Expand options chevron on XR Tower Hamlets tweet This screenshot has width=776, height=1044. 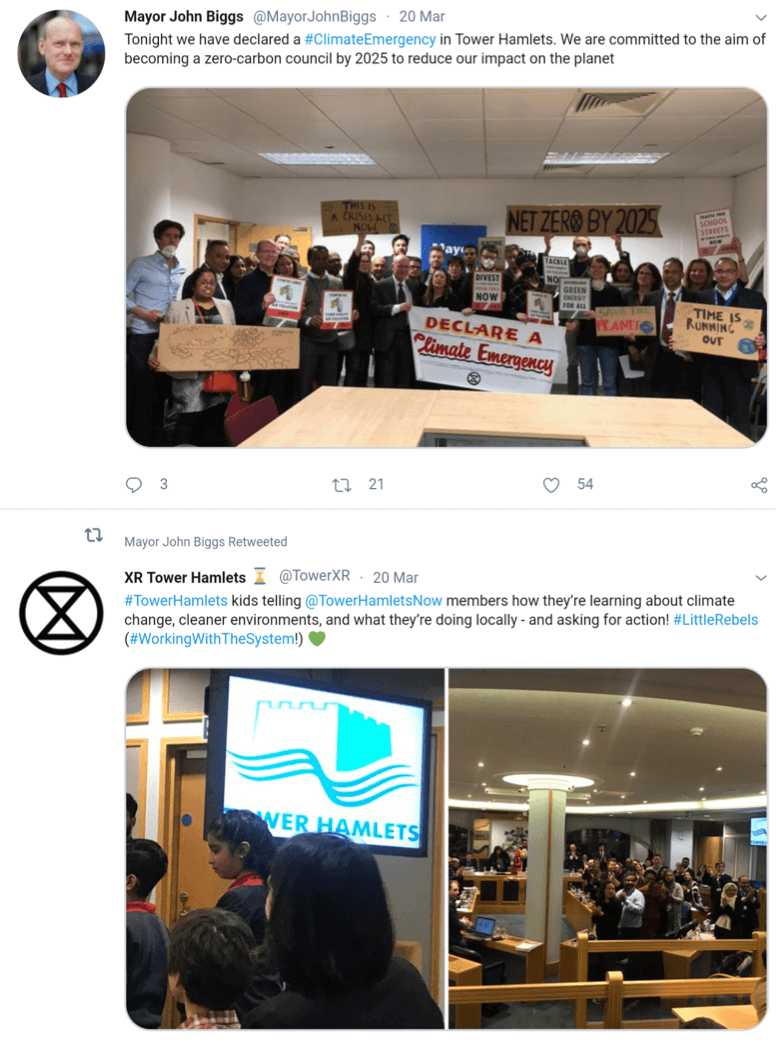[761, 578]
